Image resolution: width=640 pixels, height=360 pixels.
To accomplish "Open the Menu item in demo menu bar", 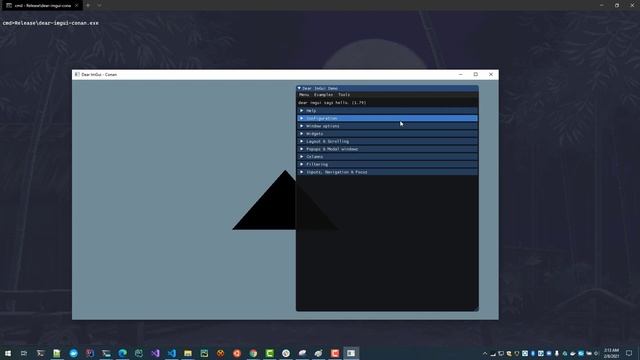I will 304,95.
